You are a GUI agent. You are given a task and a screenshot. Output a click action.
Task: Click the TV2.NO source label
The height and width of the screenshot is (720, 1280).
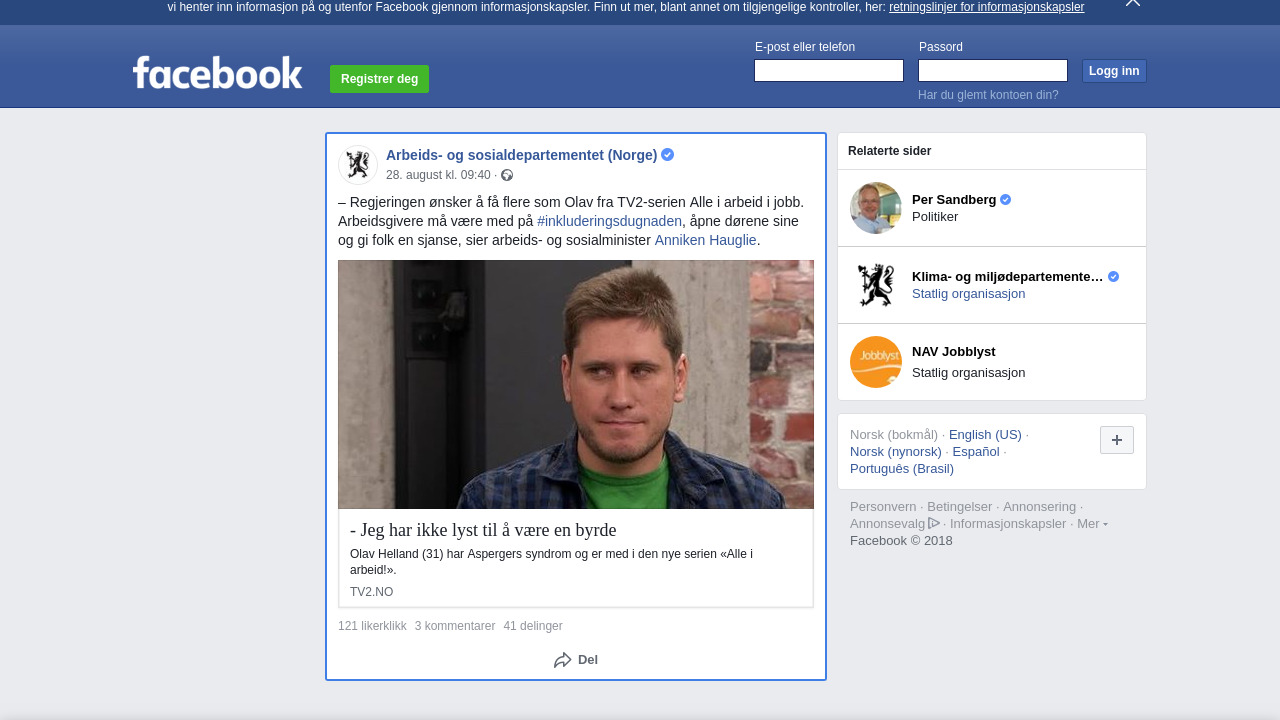pos(371,592)
